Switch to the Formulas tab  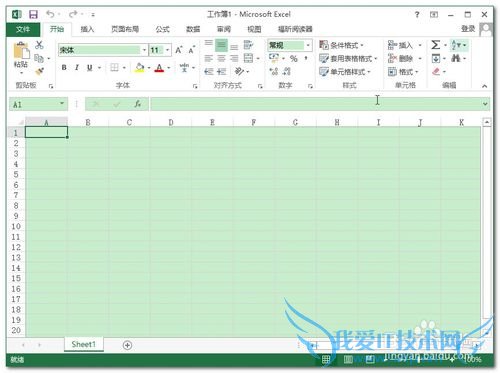click(x=162, y=29)
